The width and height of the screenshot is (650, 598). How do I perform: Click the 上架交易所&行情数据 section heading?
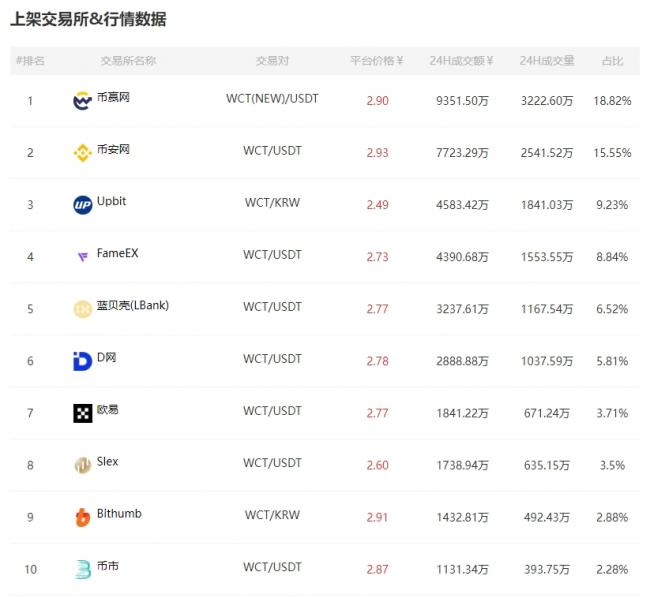pyautogui.click(x=88, y=19)
